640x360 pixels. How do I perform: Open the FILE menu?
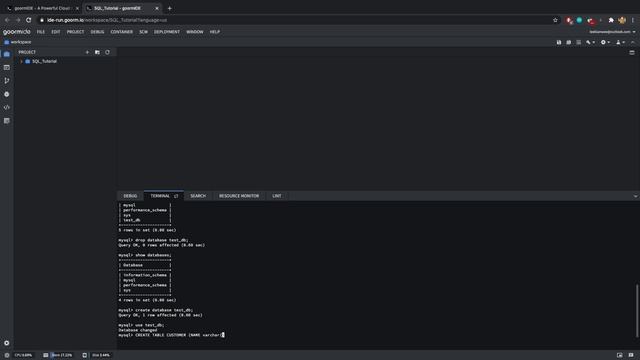point(41,32)
